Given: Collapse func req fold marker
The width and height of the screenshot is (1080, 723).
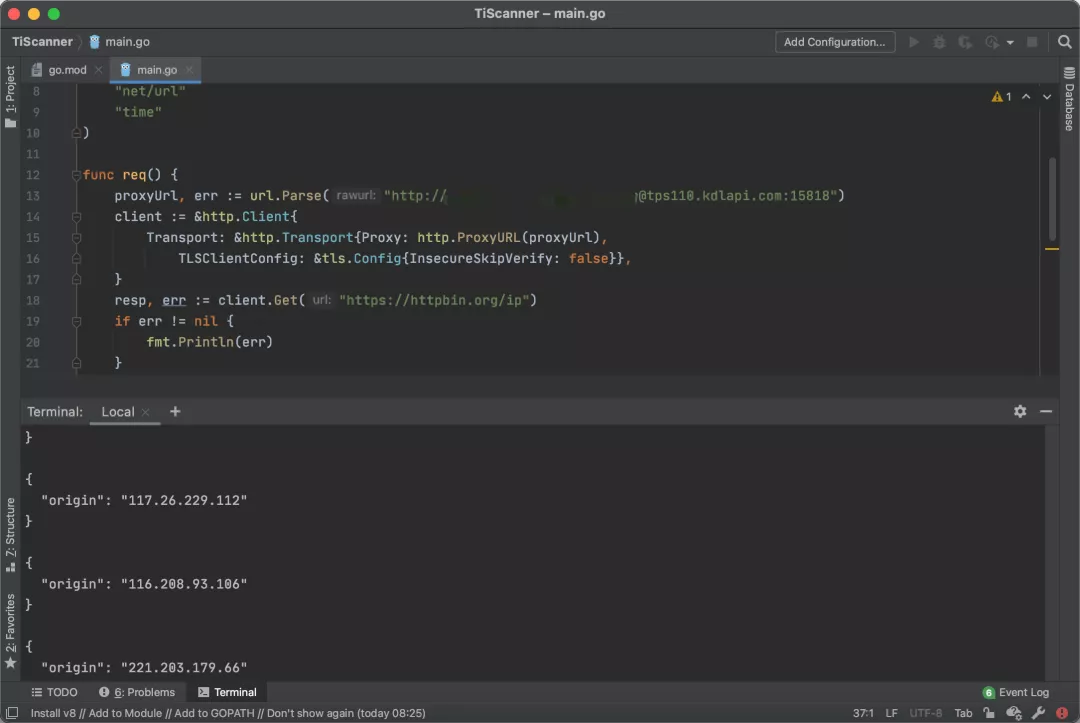Looking at the screenshot, I should point(76,175).
